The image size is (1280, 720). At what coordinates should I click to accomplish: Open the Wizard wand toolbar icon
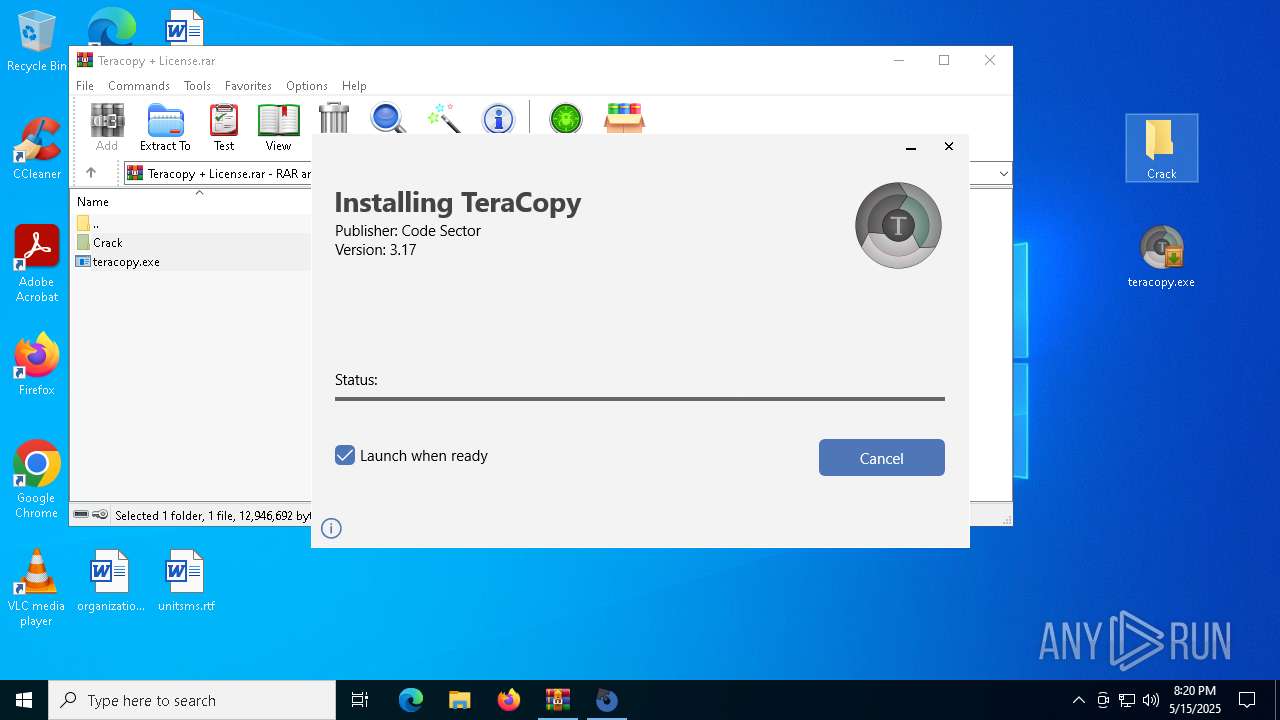443,118
